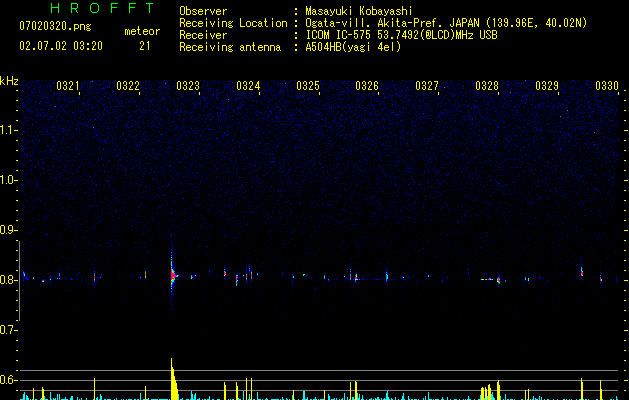
Task: Click the 0321 time marker
Action: (67, 85)
